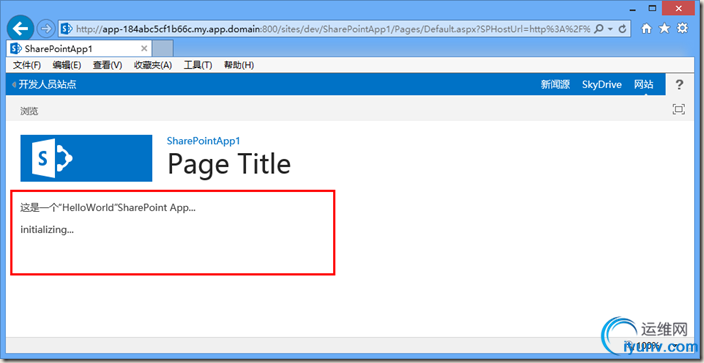Go to the browser Home icon

(x=647, y=29)
